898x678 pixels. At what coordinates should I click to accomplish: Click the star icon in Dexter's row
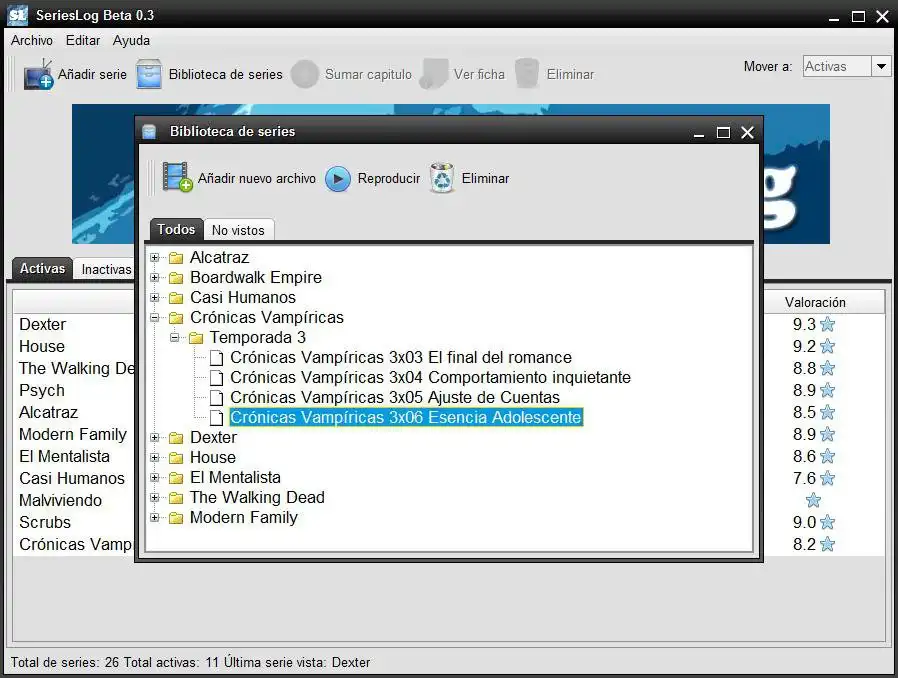pos(827,325)
